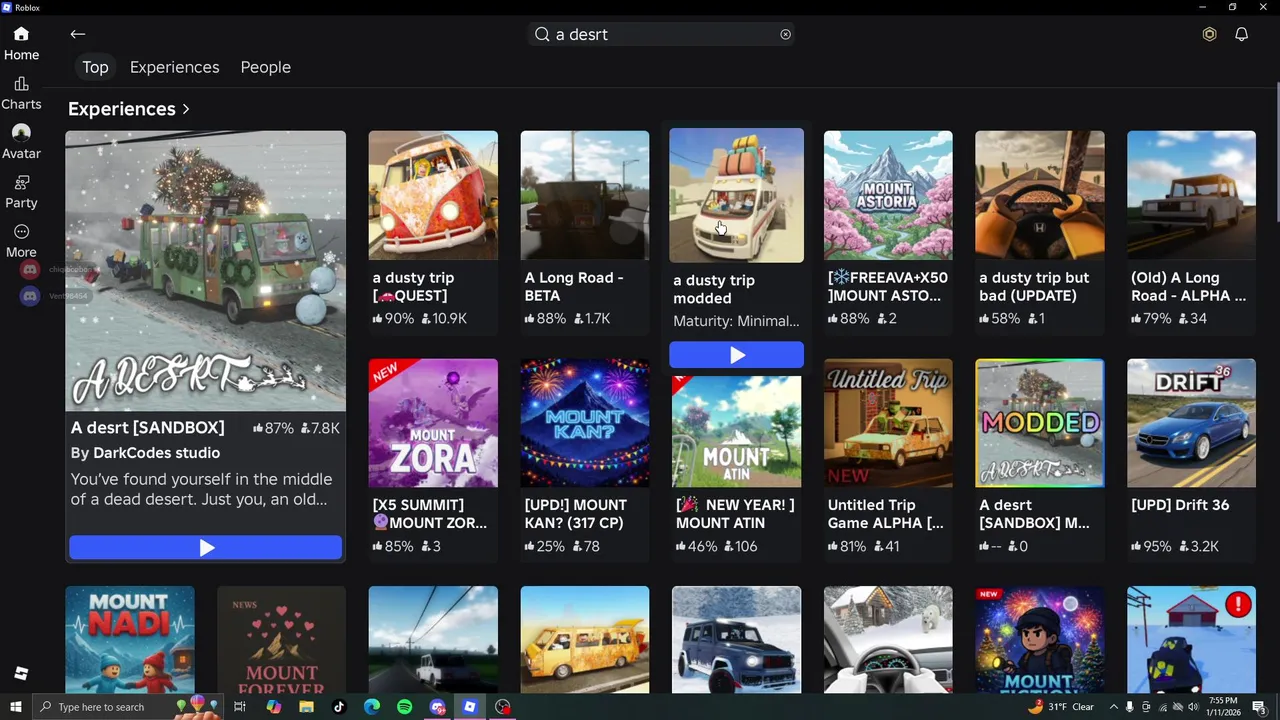The image size is (1280, 720).
Task: Open the More menu in the sidebar
Action: (21, 241)
